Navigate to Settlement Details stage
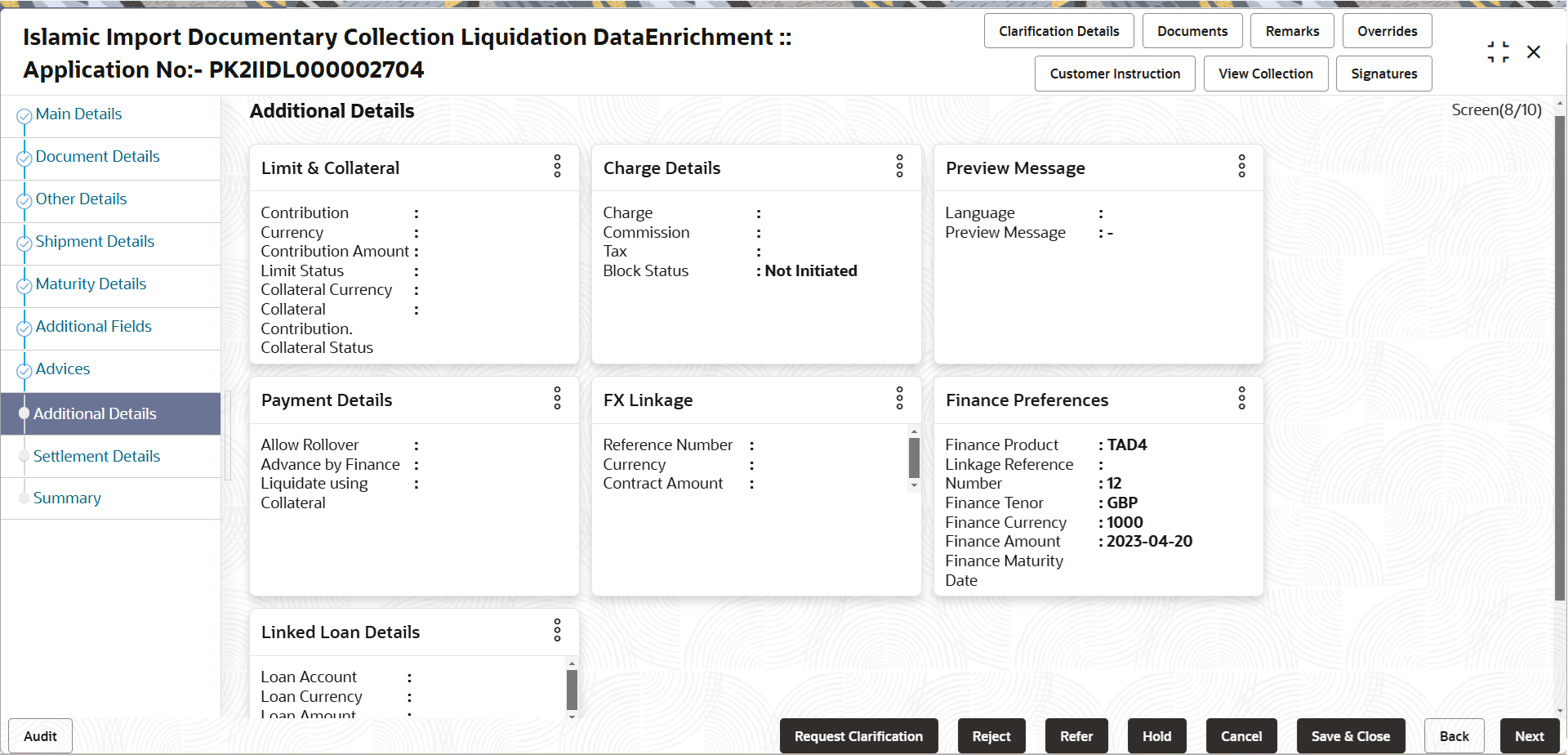The width and height of the screenshot is (1568, 755). (x=97, y=456)
